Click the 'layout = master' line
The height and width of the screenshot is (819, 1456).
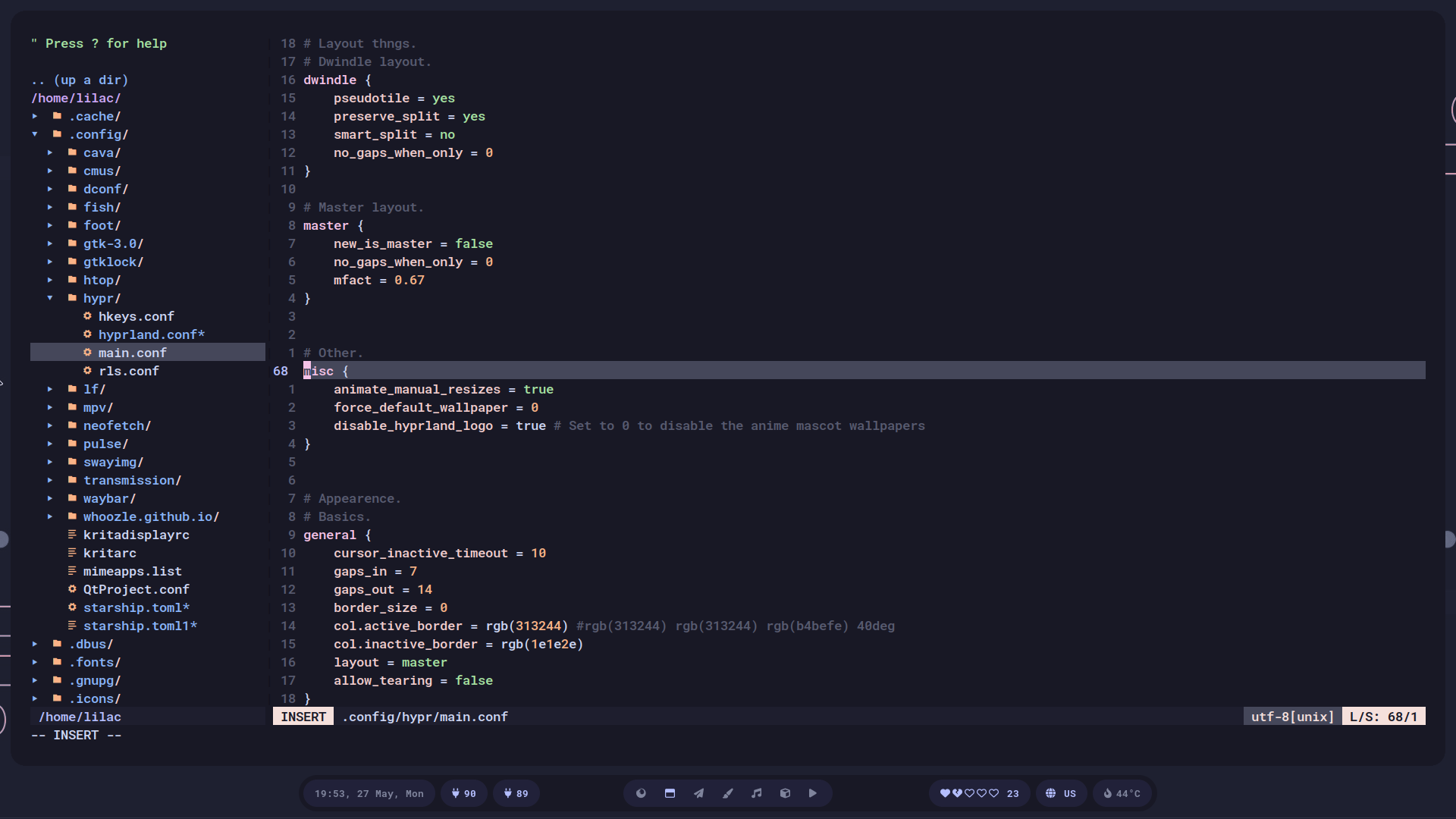[x=391, y=662]
